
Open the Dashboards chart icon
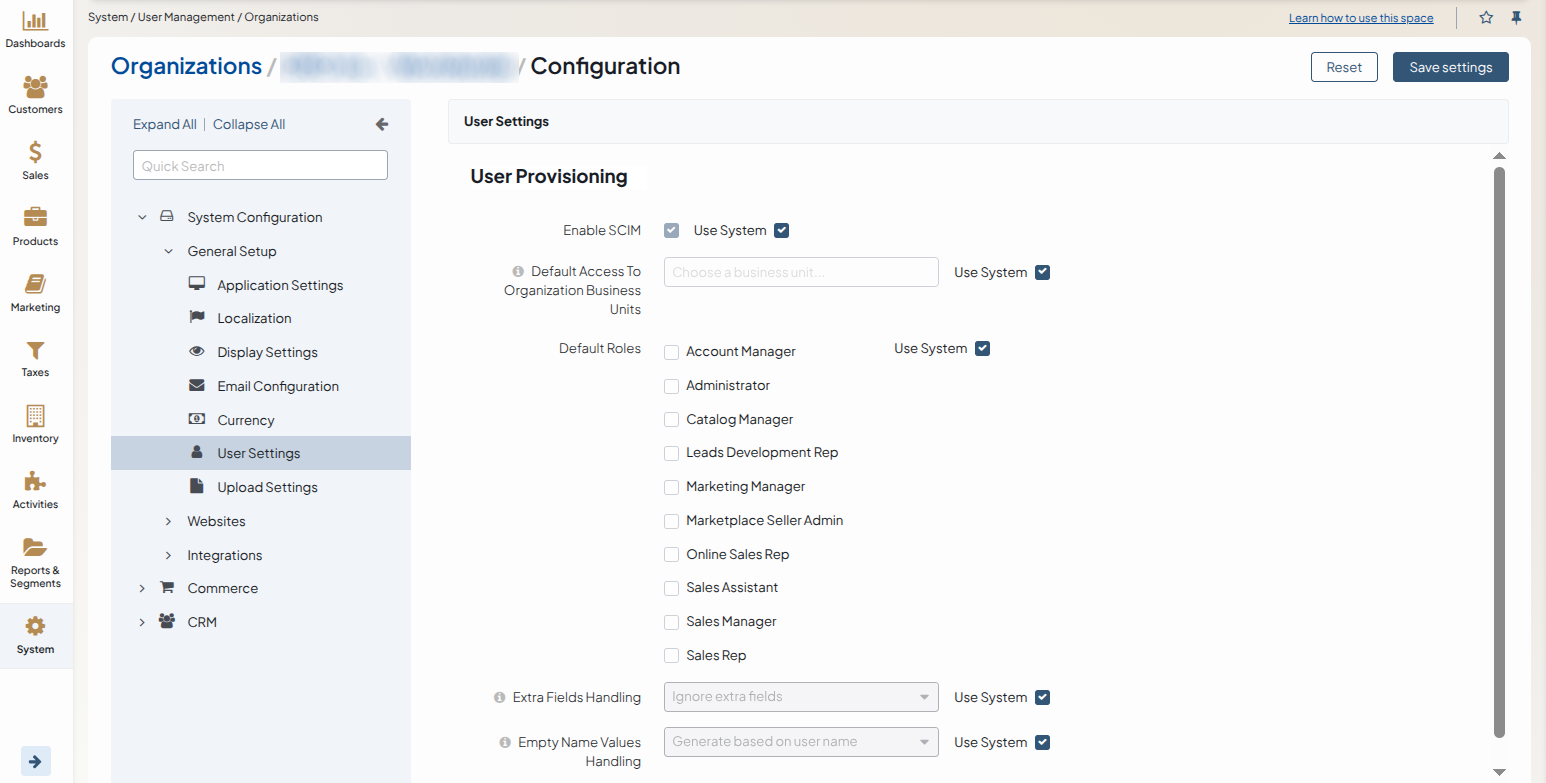coord(35,21)
